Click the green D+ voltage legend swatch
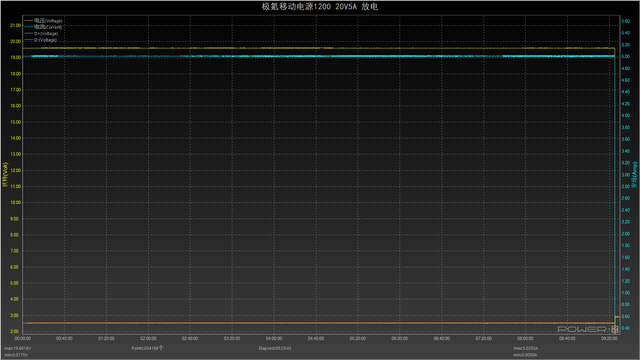 (29, 33)
